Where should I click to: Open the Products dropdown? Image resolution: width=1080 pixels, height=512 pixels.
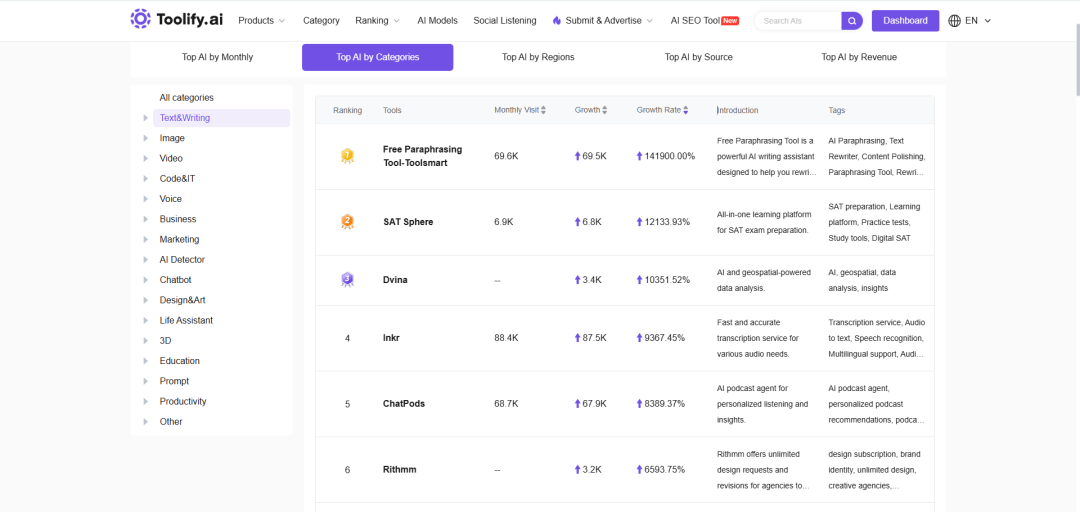[x=261, y=21]
